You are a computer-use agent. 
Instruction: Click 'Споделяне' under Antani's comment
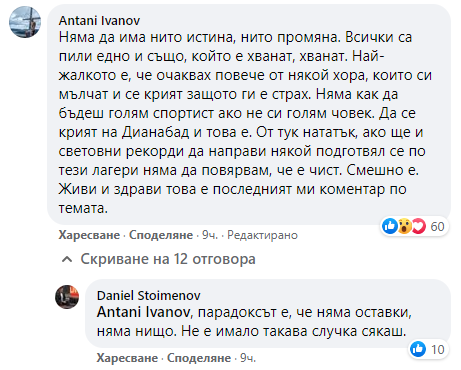point(161,235)
